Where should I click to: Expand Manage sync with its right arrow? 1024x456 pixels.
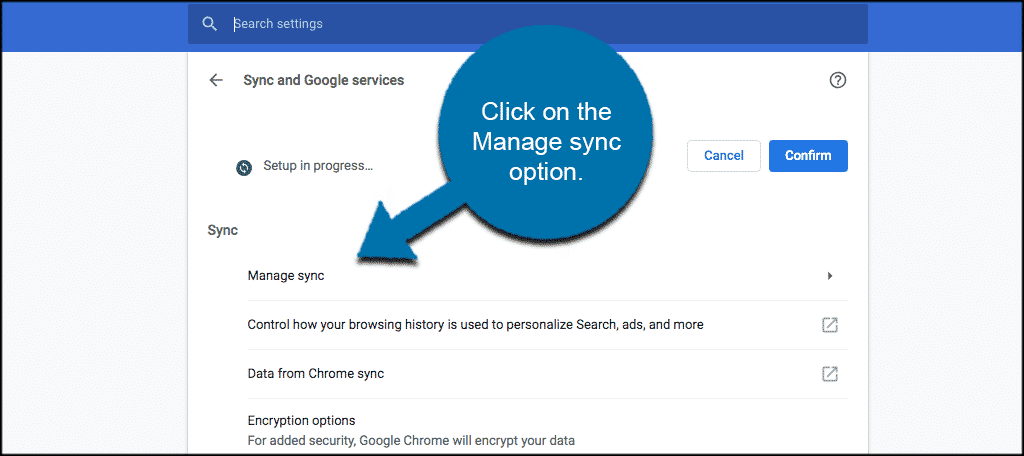coord(830,276)
